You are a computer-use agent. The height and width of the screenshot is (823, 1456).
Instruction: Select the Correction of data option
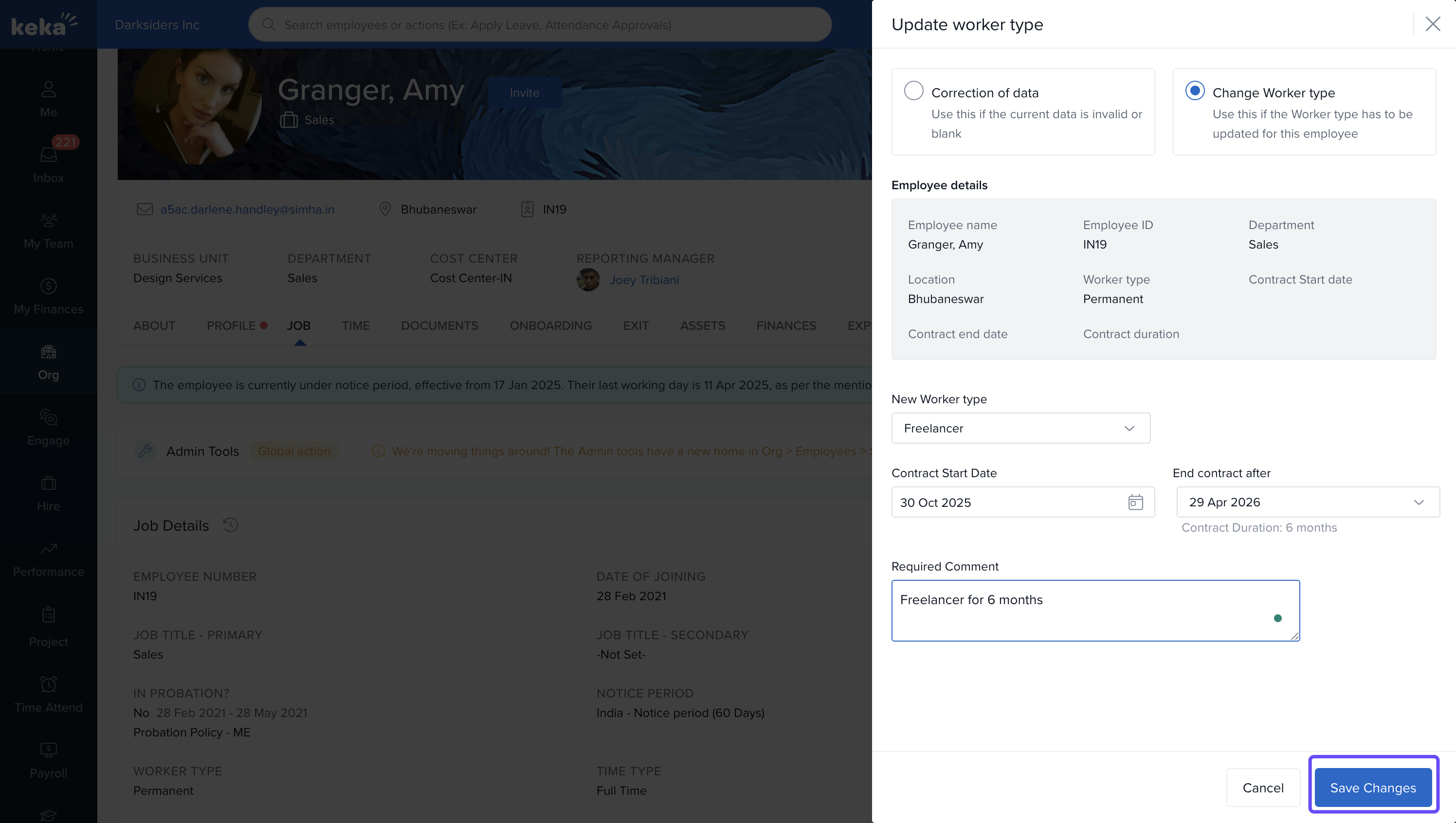pos(913,91)
